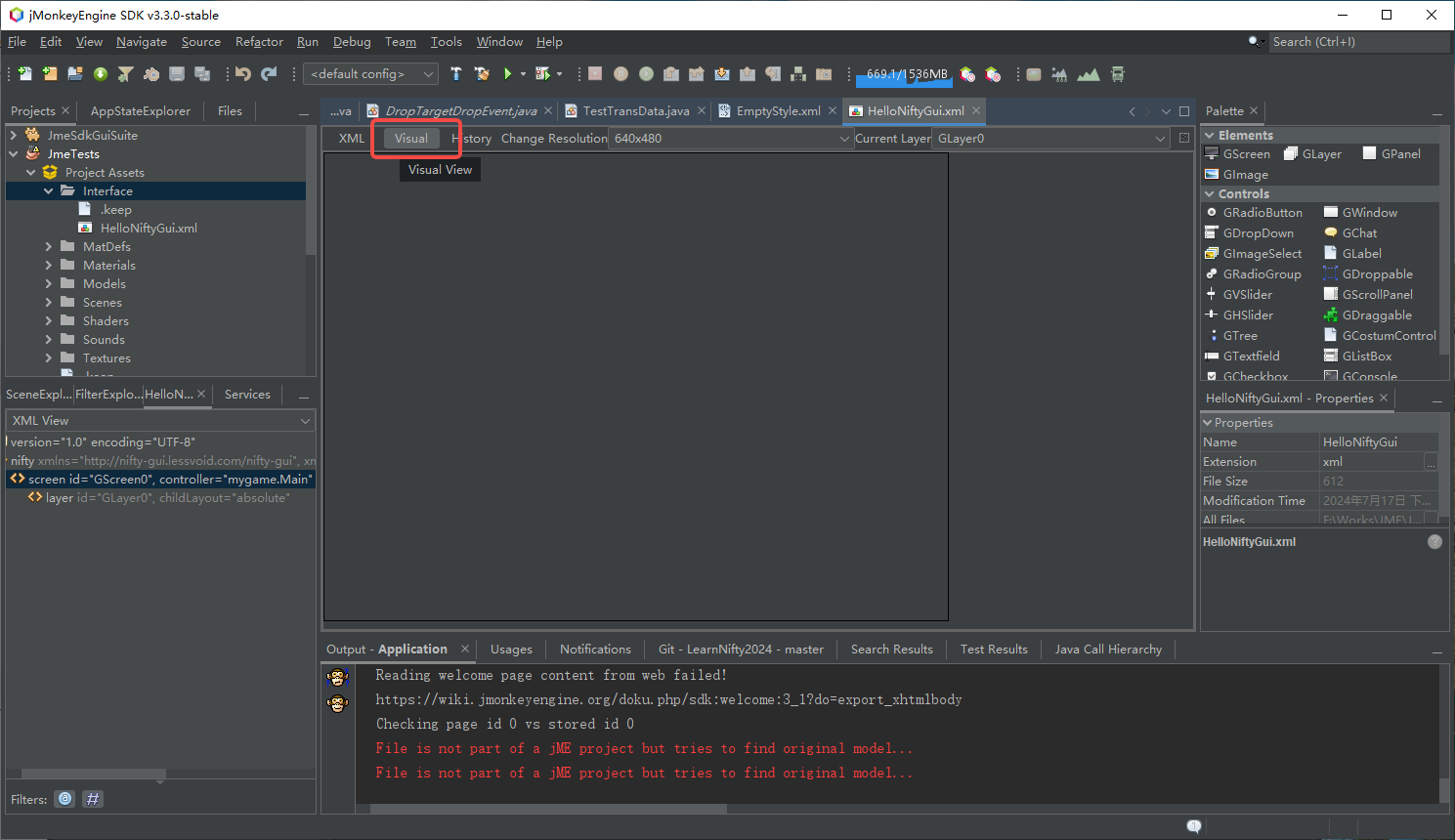Select the GRadioButton palette control
This screenshot has height=840, width=1455.
tap(1254, 213)
